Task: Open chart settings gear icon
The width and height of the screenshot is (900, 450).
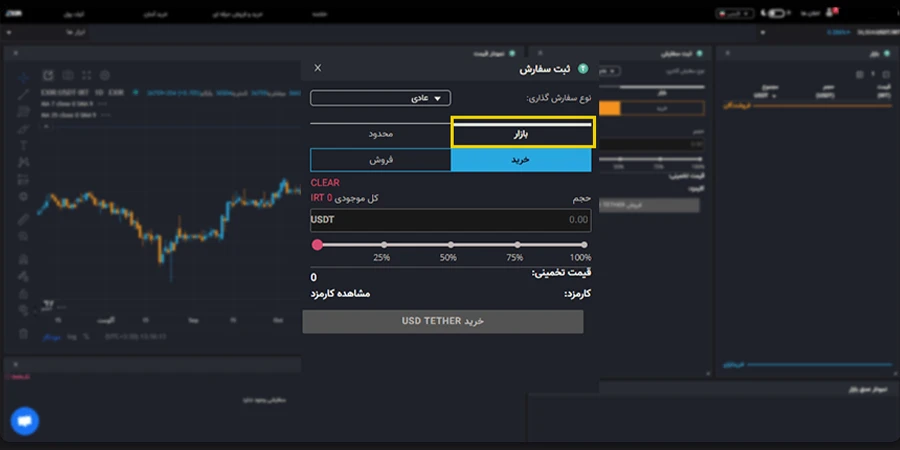Action: coord(104,75)
